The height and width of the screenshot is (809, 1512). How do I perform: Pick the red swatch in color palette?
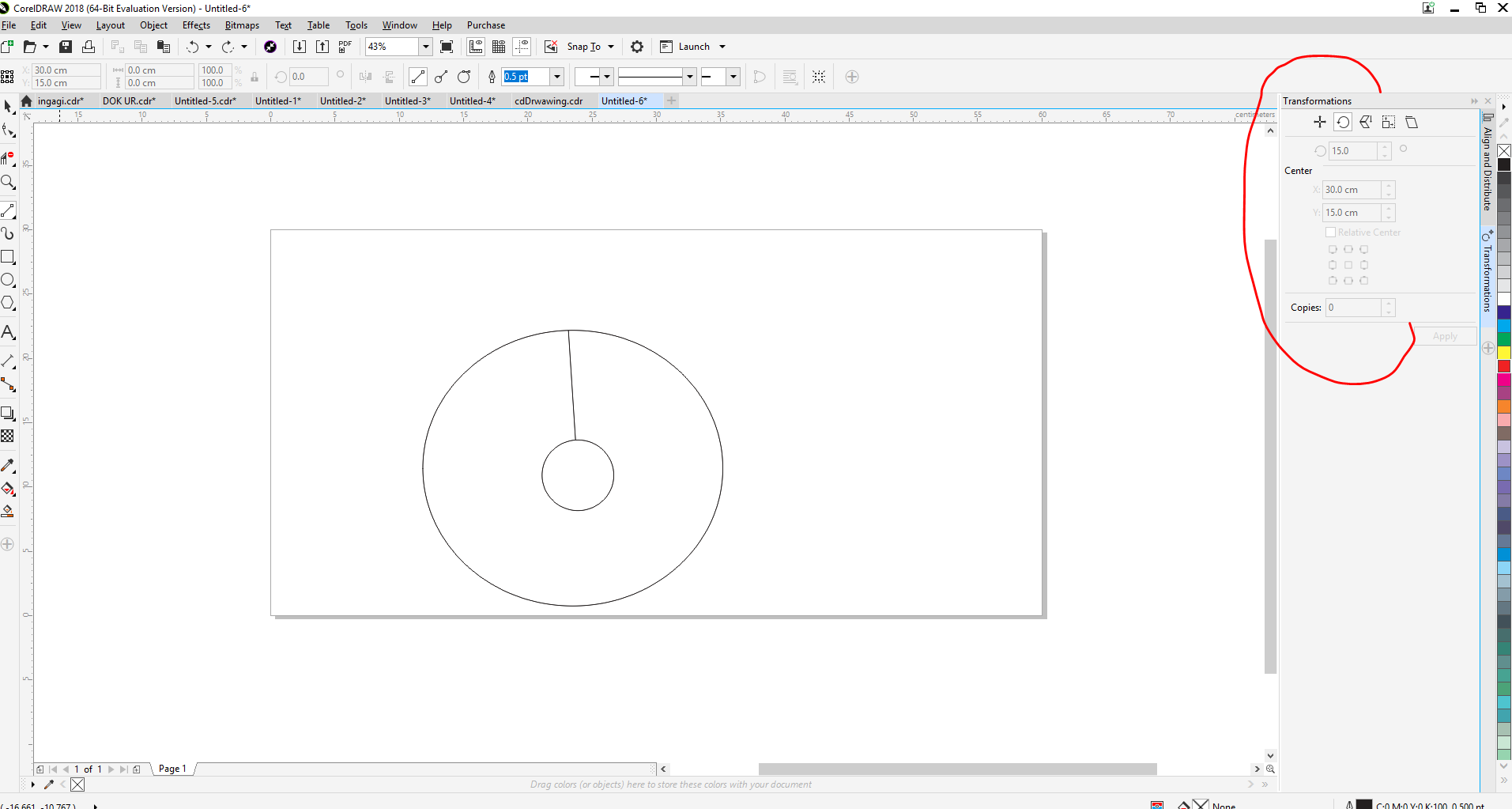pyautogui.click(x=1504, y=366)
